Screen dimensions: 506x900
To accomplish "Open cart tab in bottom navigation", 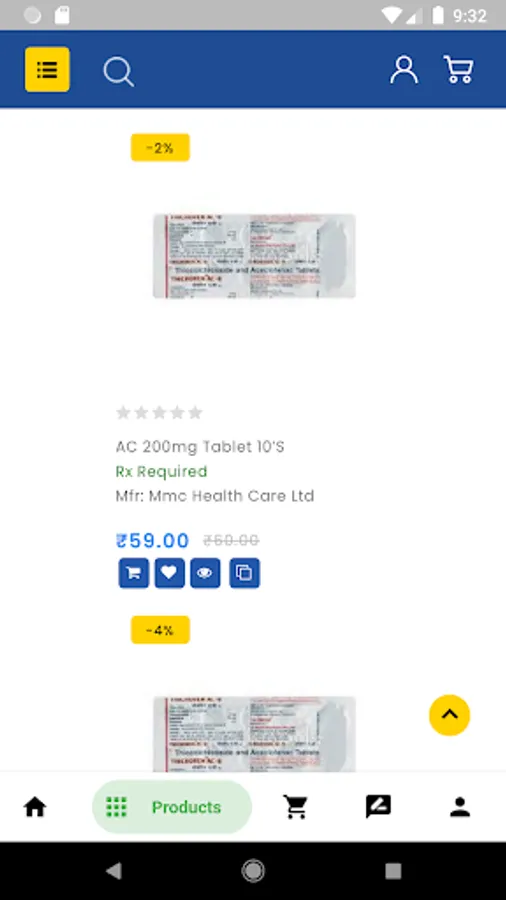I will pyautogui.click(x=296, y=807).
